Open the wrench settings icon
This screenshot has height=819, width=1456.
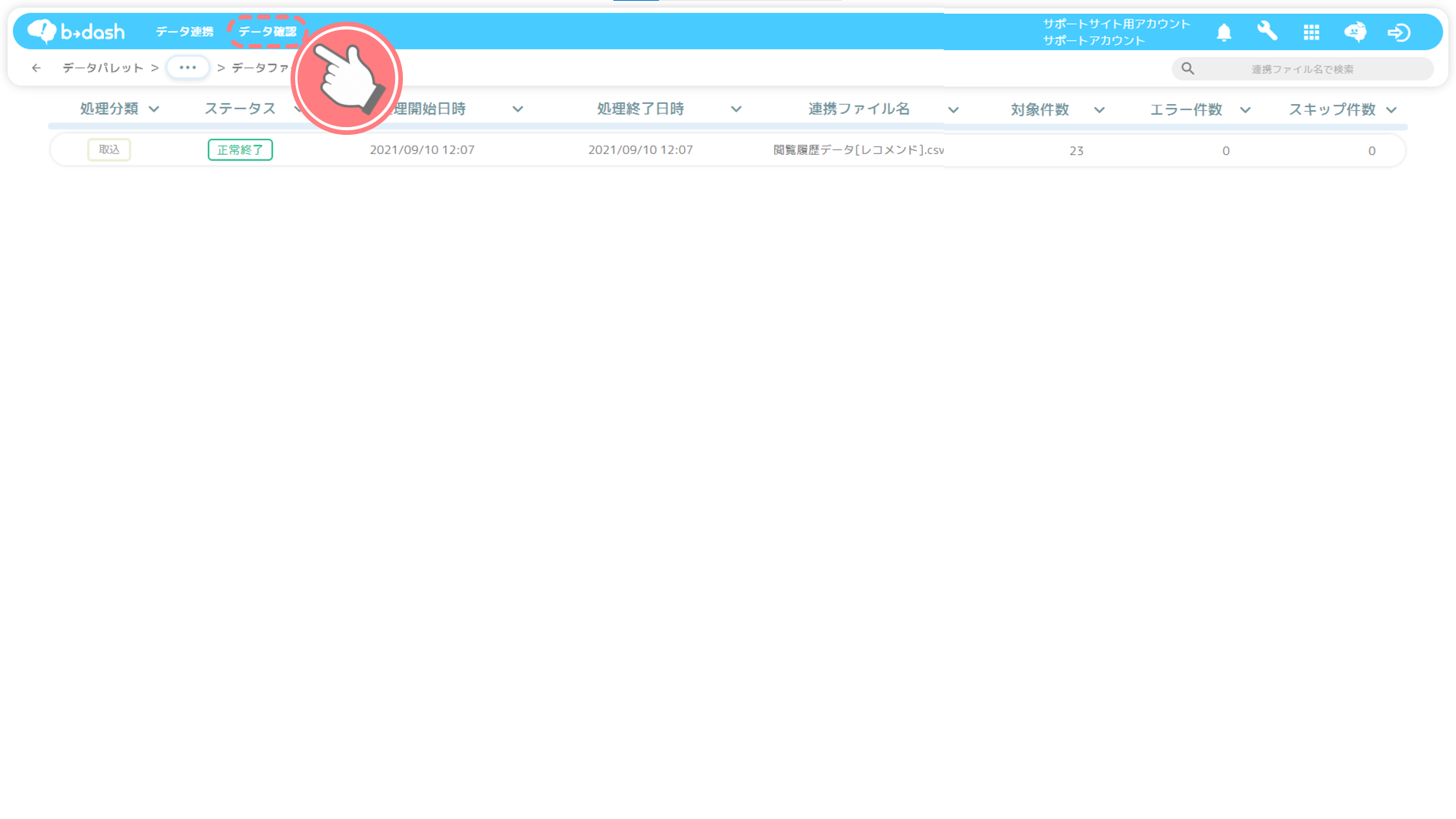pos(1267,32)
